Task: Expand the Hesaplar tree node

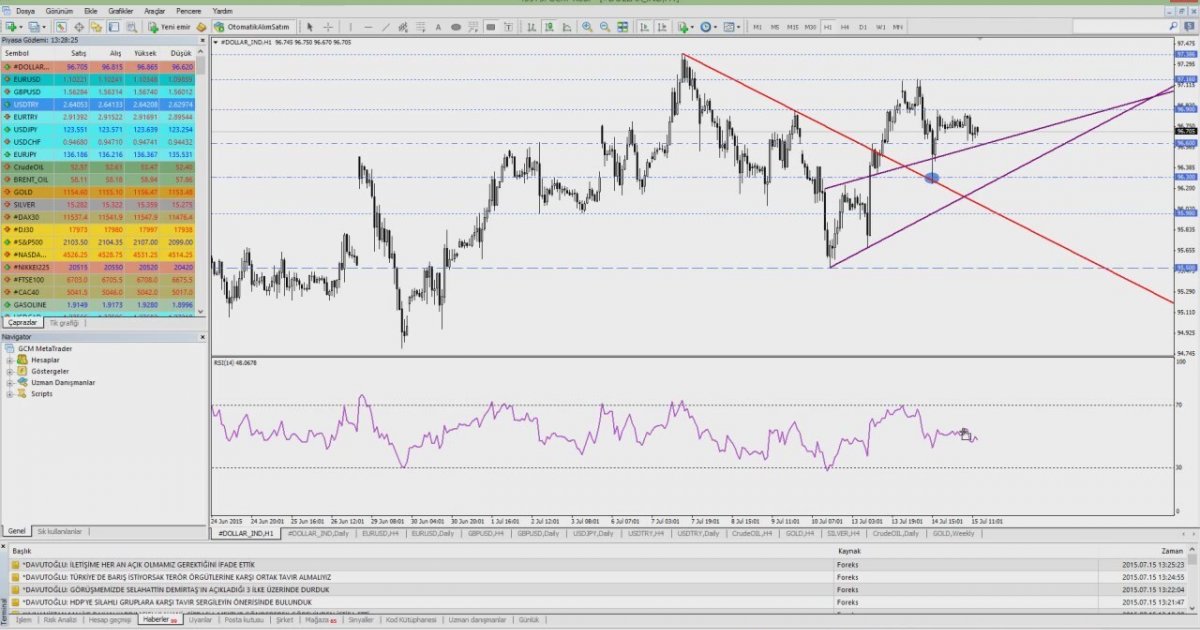Action: 10,359
